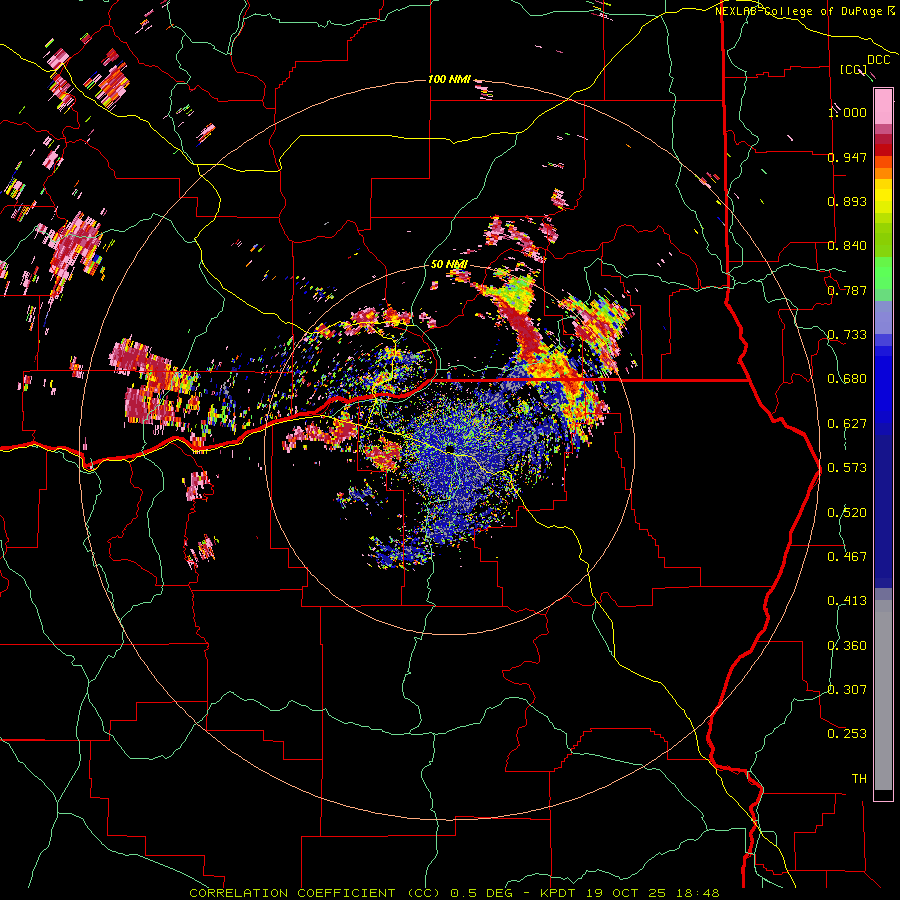Select the 0.520 legend value
The width and height of the screenshot is (900, 900).
(x=847, y=513)
